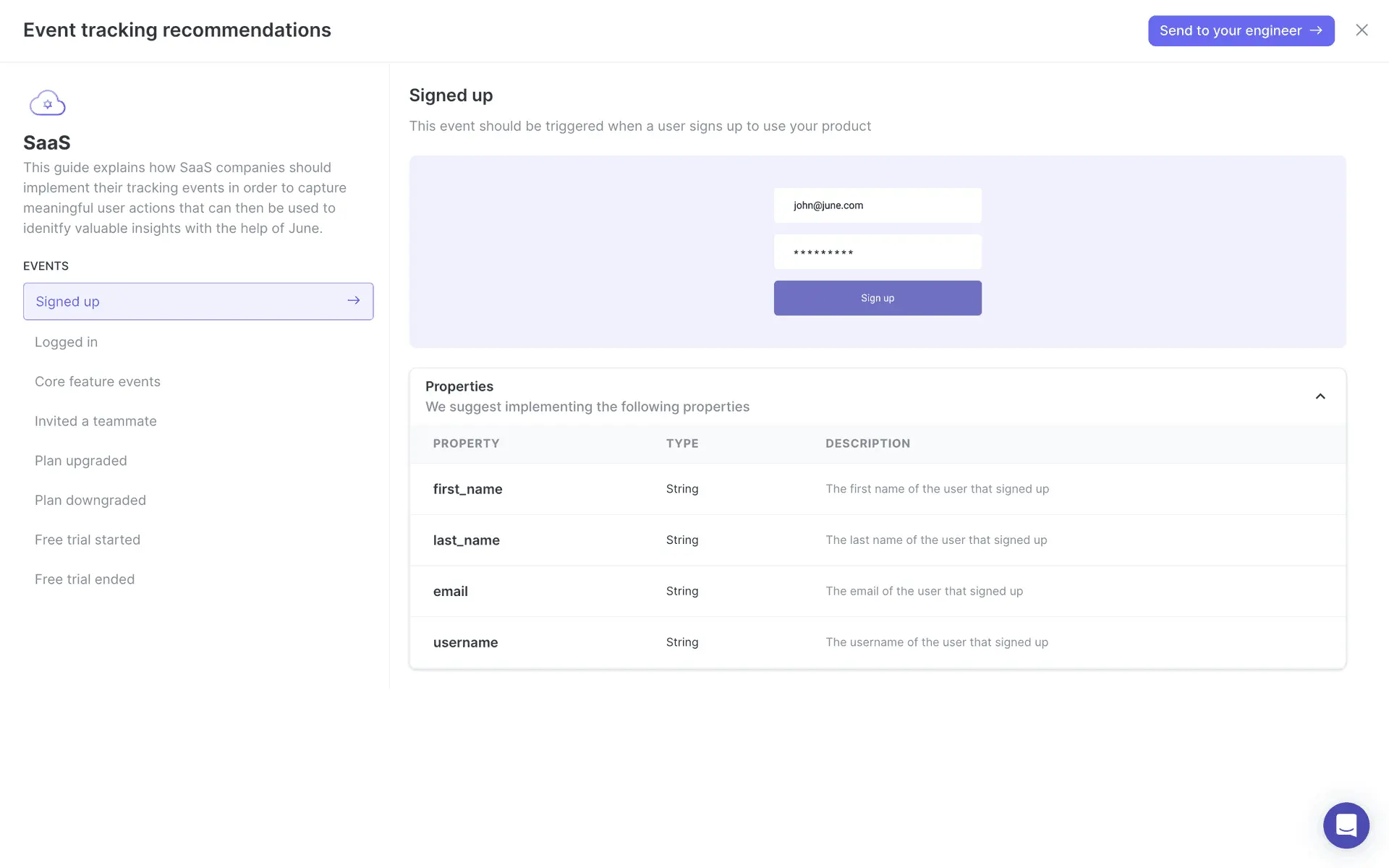
Task: Click the SaaS cloud icon
Action: (x=48, y=103)
